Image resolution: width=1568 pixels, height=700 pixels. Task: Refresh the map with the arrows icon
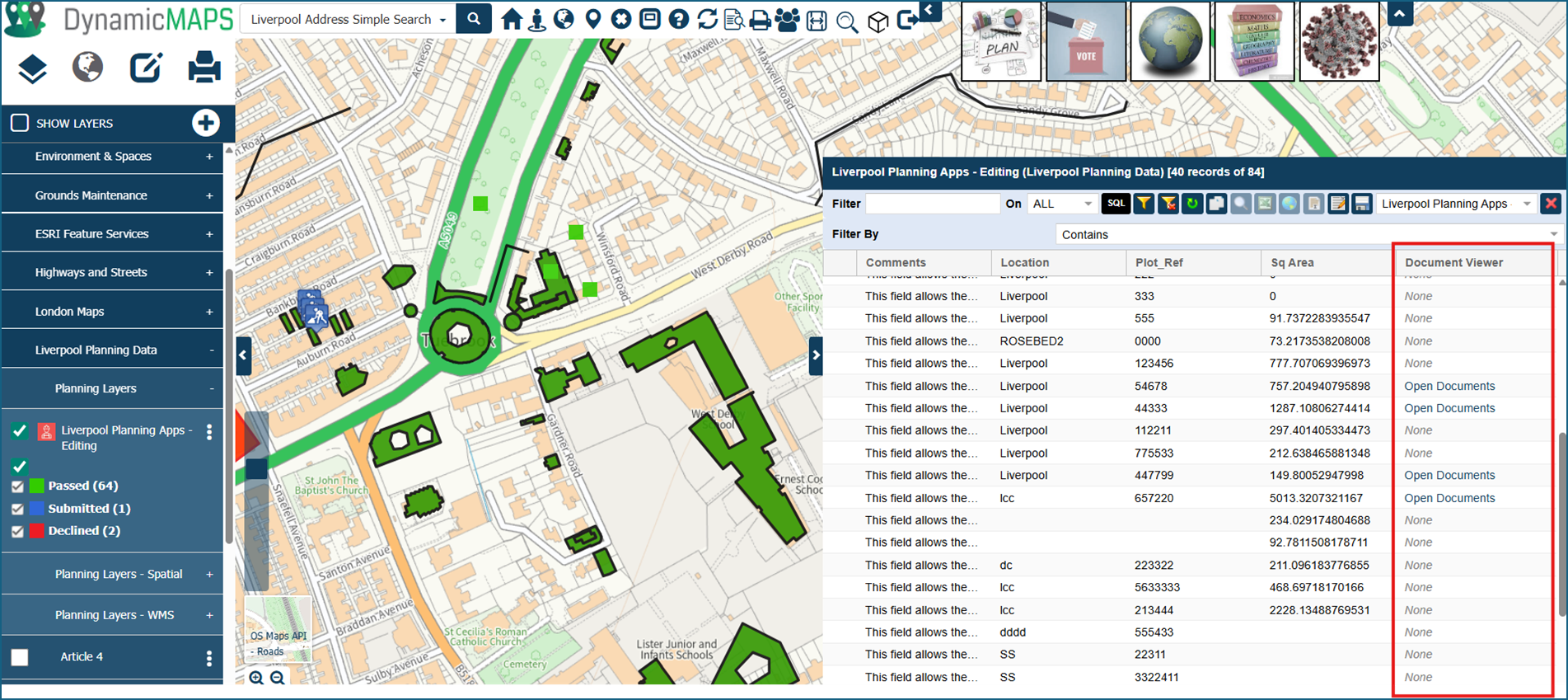pyautogui.click(x=707, y=19)
